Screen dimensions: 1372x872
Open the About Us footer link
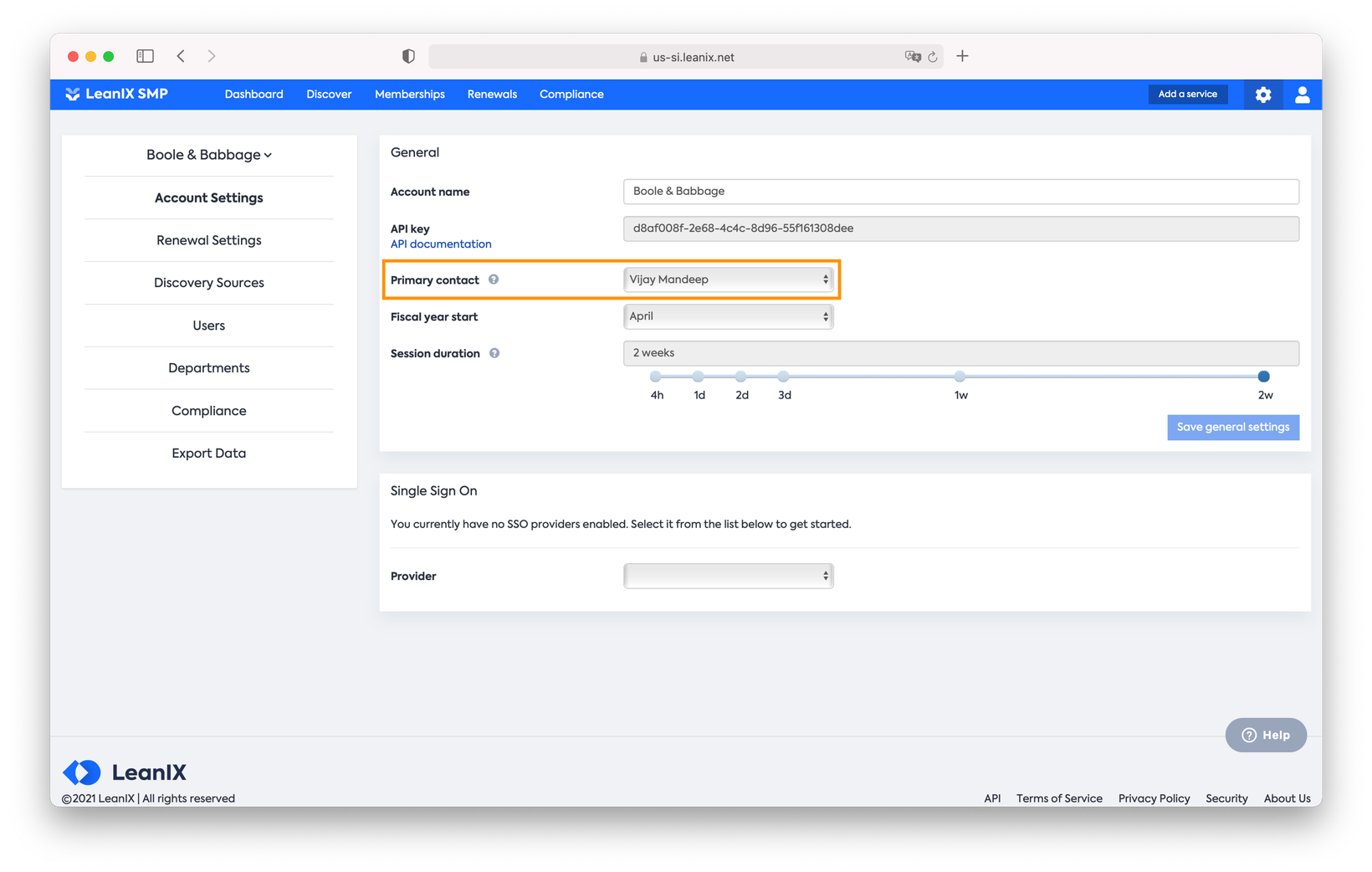point(1287,798)
